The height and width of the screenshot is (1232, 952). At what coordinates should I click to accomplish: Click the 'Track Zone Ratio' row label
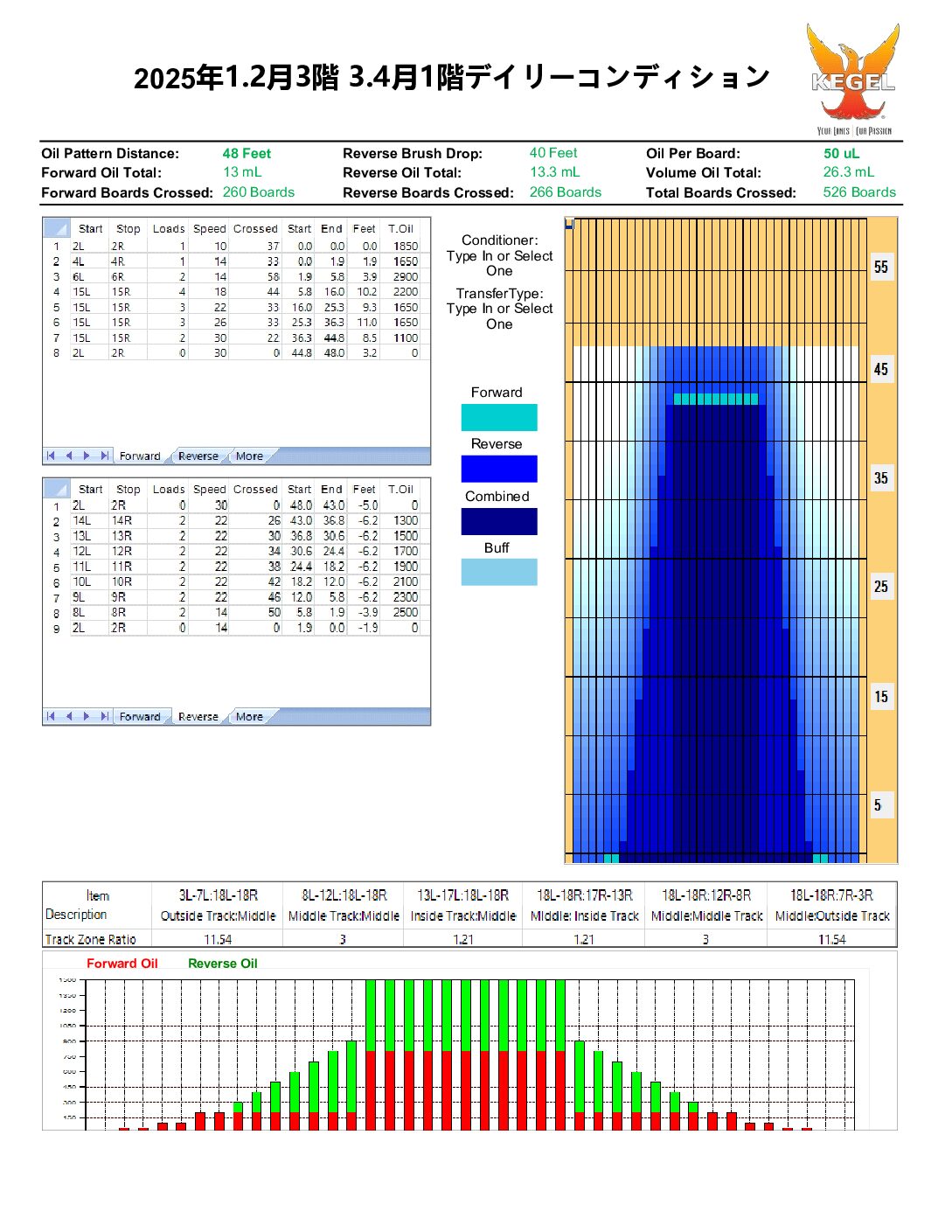click(x=91, y=940)
